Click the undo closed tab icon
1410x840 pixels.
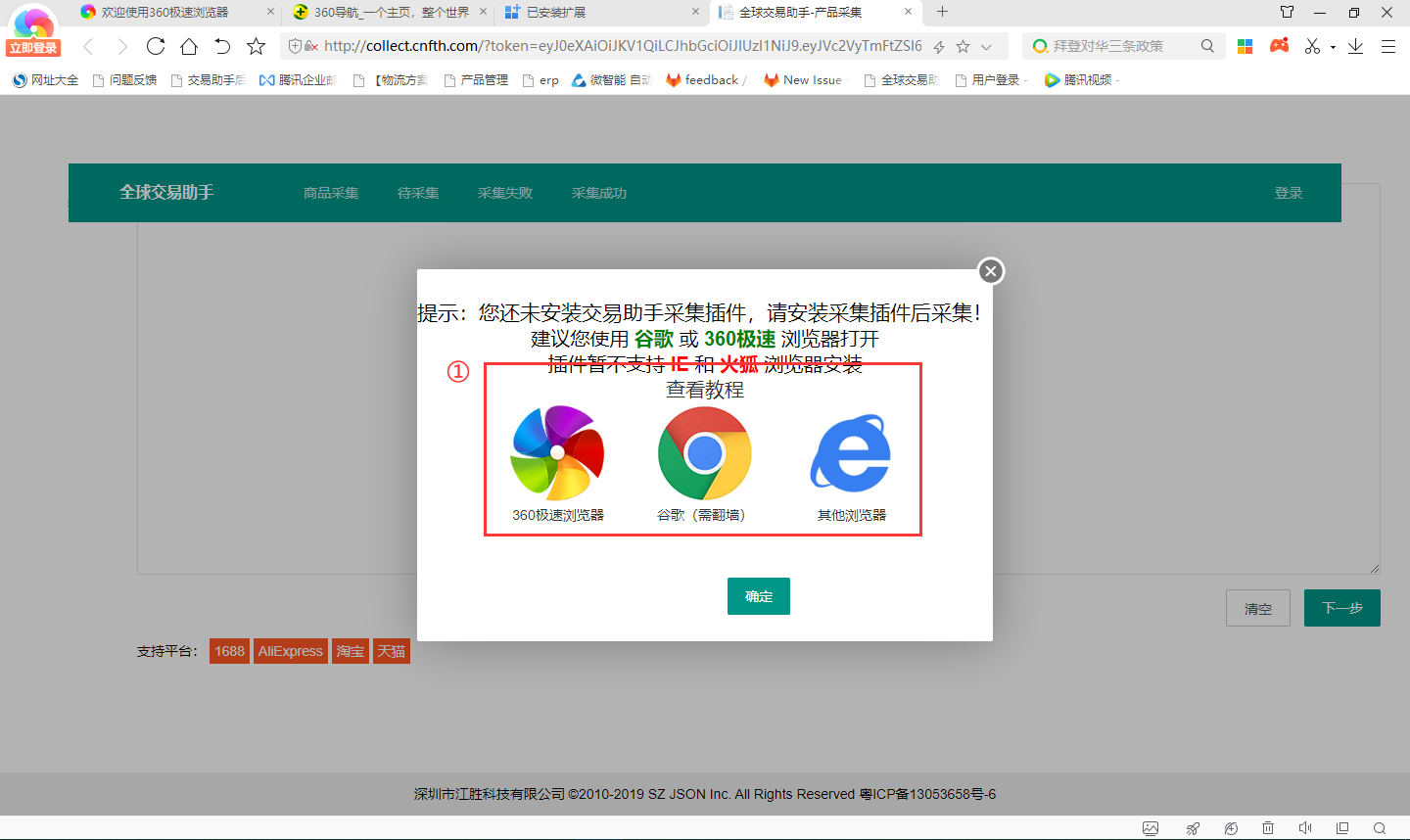tap(222, 46)
